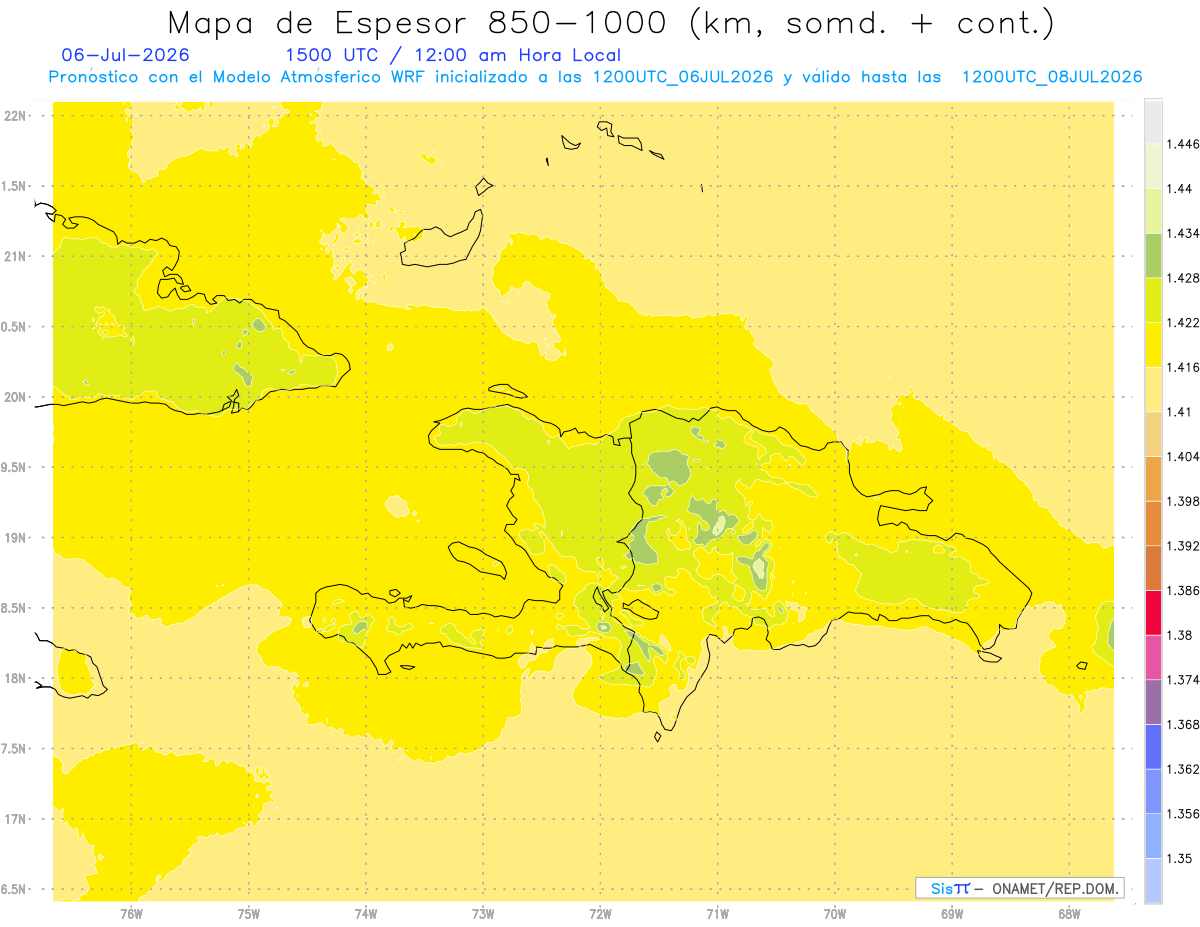Click the color bar value '1.386'
The width and height of the screenshot is (1200, 927).
(1183, 591)
